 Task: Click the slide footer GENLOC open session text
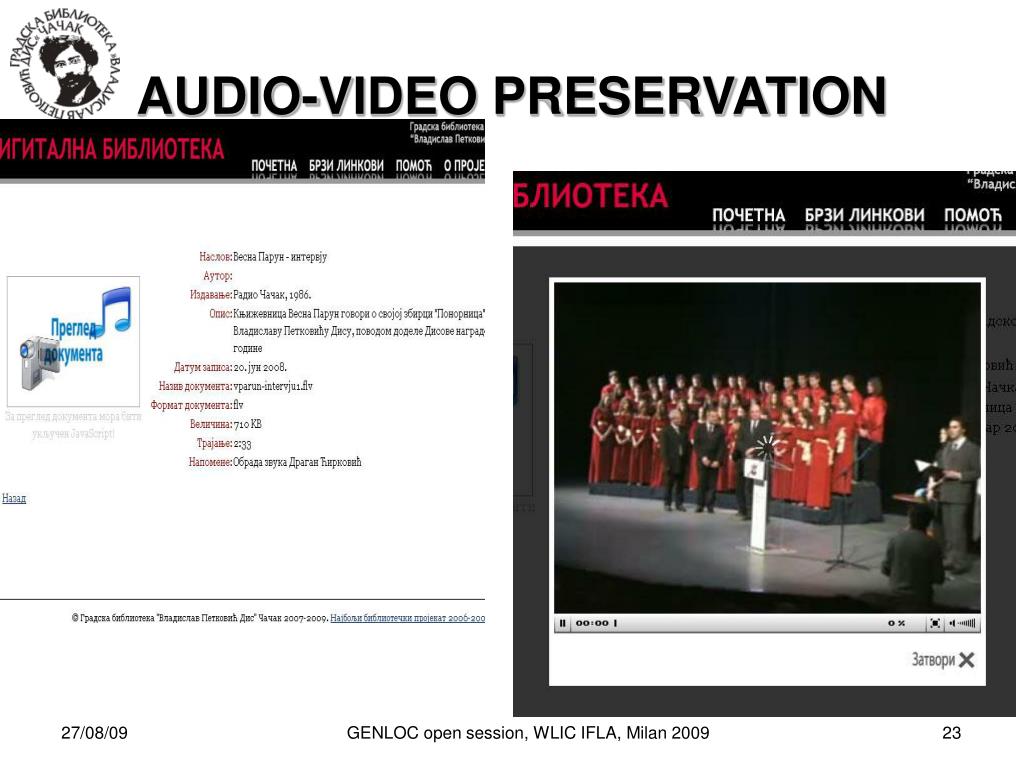(528, 733)
